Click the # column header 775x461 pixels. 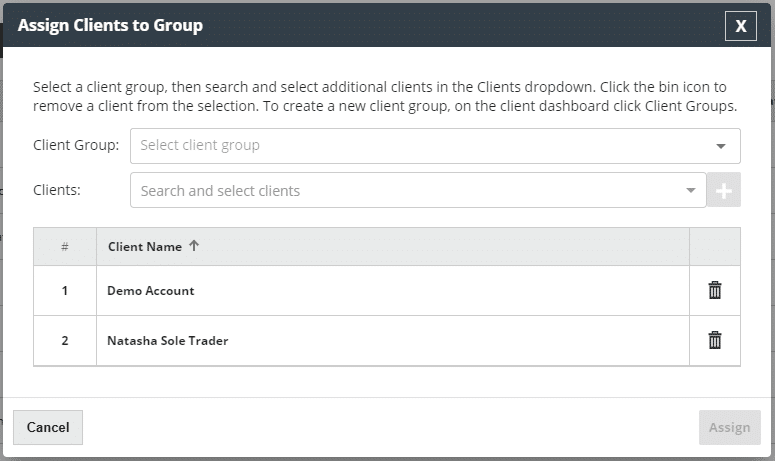pos(65,246)
